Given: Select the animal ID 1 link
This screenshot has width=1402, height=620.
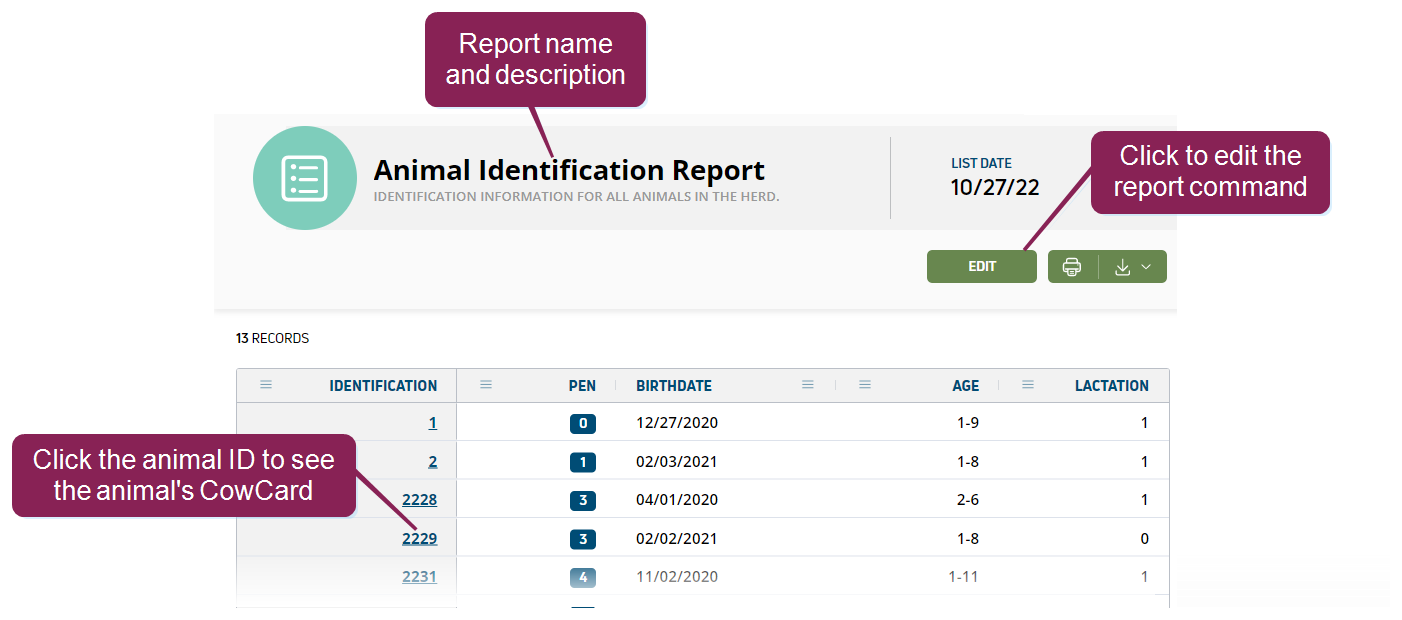Looking at the screenshot, I should tap(432, 423).
